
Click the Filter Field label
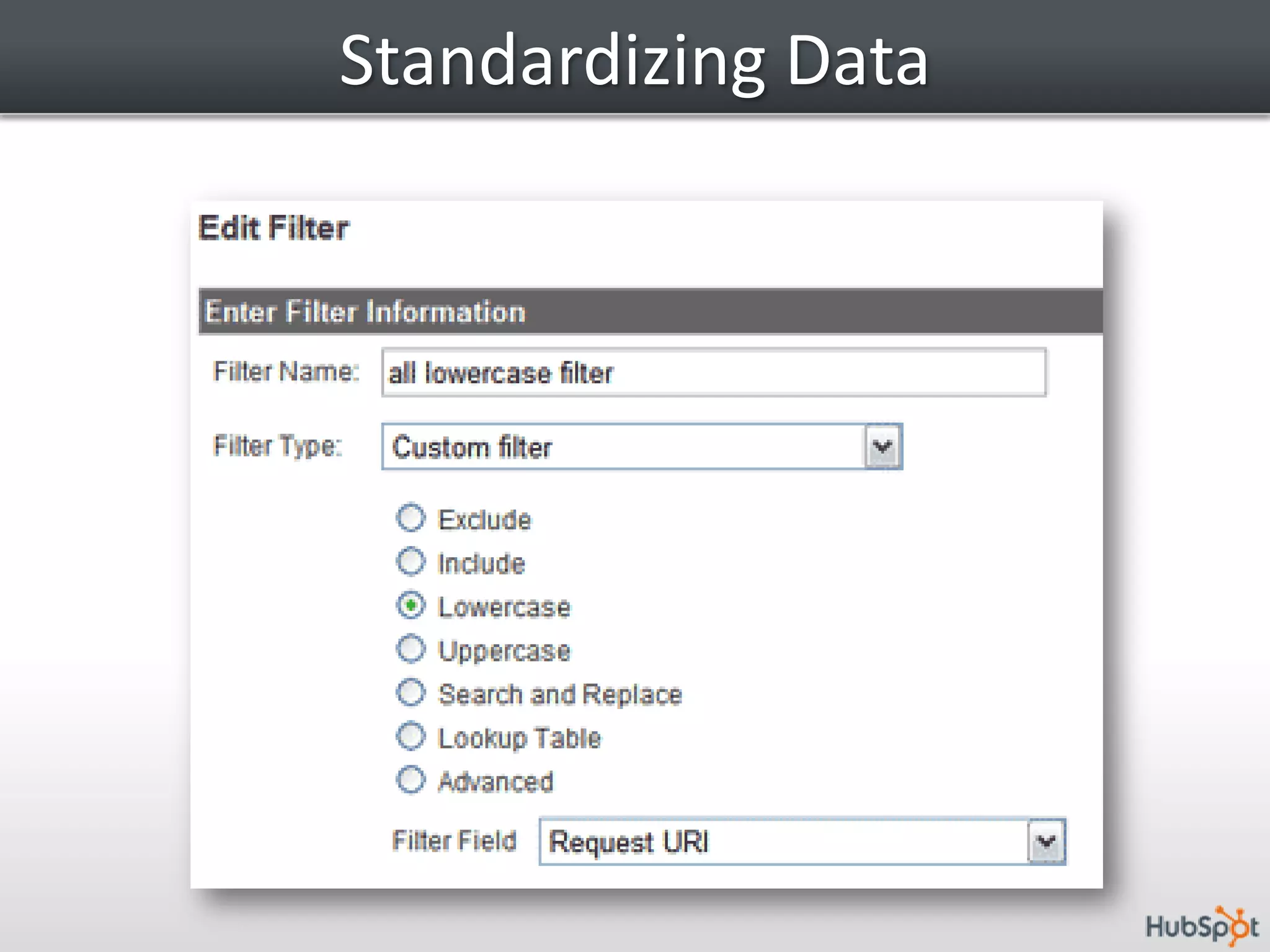click(454, 841)
